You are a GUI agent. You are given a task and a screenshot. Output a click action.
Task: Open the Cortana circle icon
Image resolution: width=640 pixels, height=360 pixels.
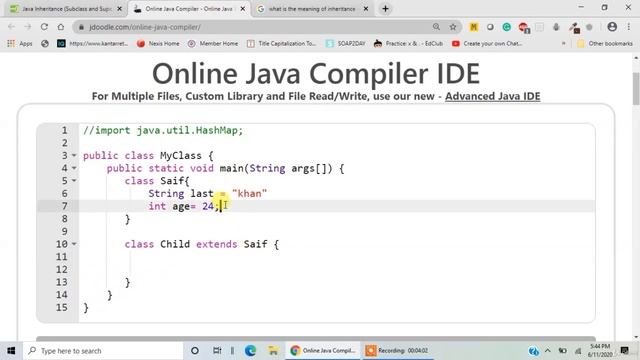[195, 351]
